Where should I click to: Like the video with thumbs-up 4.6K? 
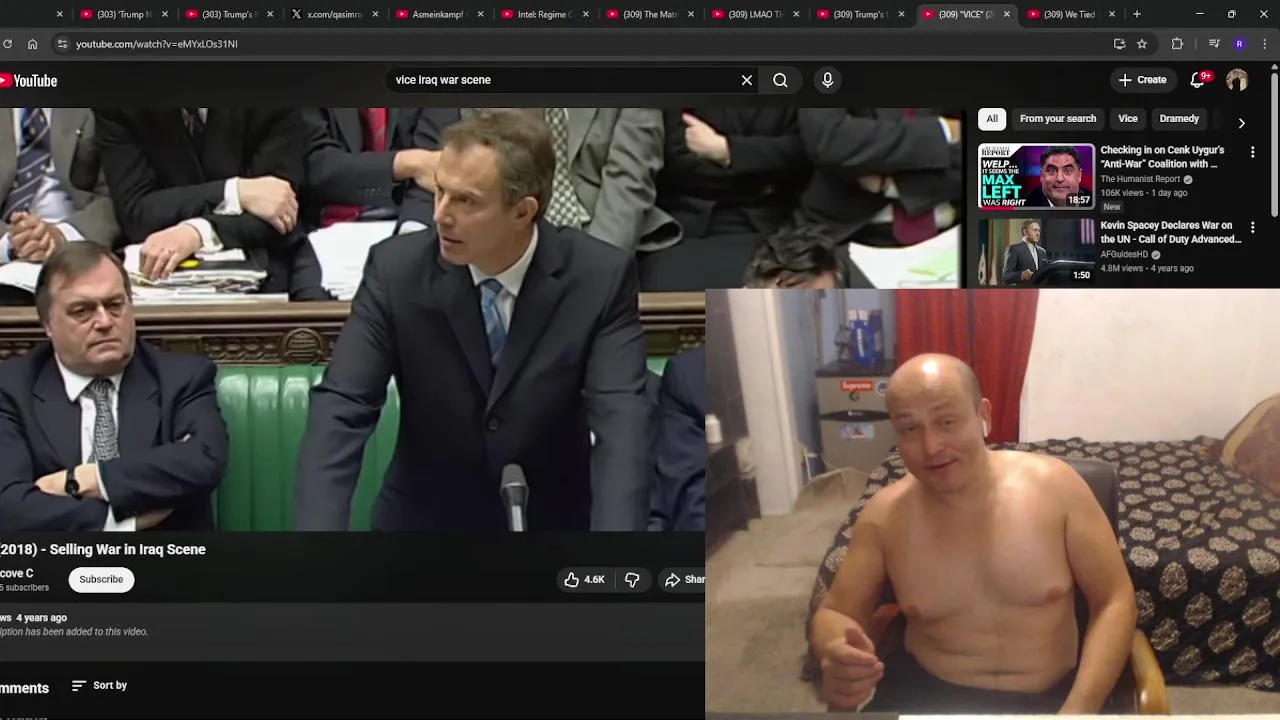coord(584,579)
